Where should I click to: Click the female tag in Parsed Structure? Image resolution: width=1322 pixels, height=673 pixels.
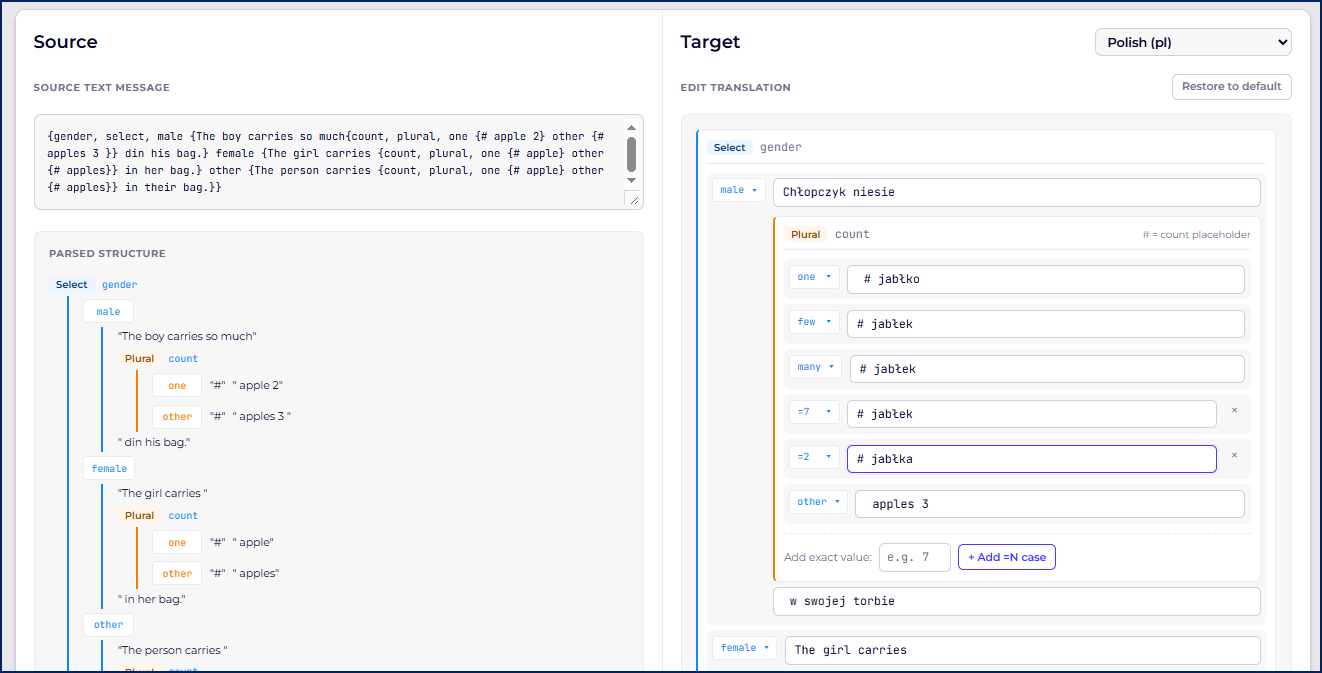click(110, 468)
